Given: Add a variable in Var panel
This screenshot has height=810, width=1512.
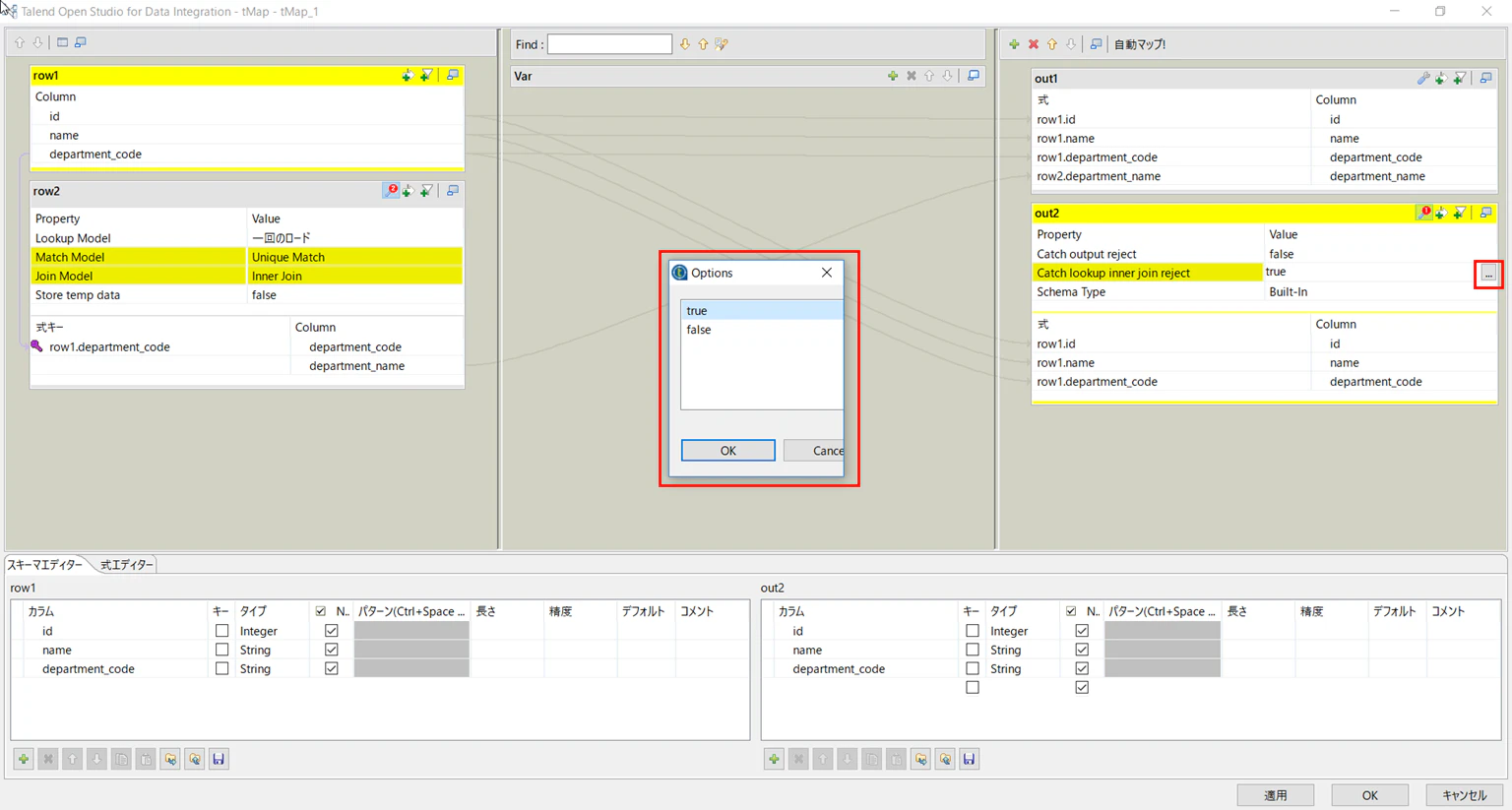Looking at the screenshot, I should (x=893, y=76).
